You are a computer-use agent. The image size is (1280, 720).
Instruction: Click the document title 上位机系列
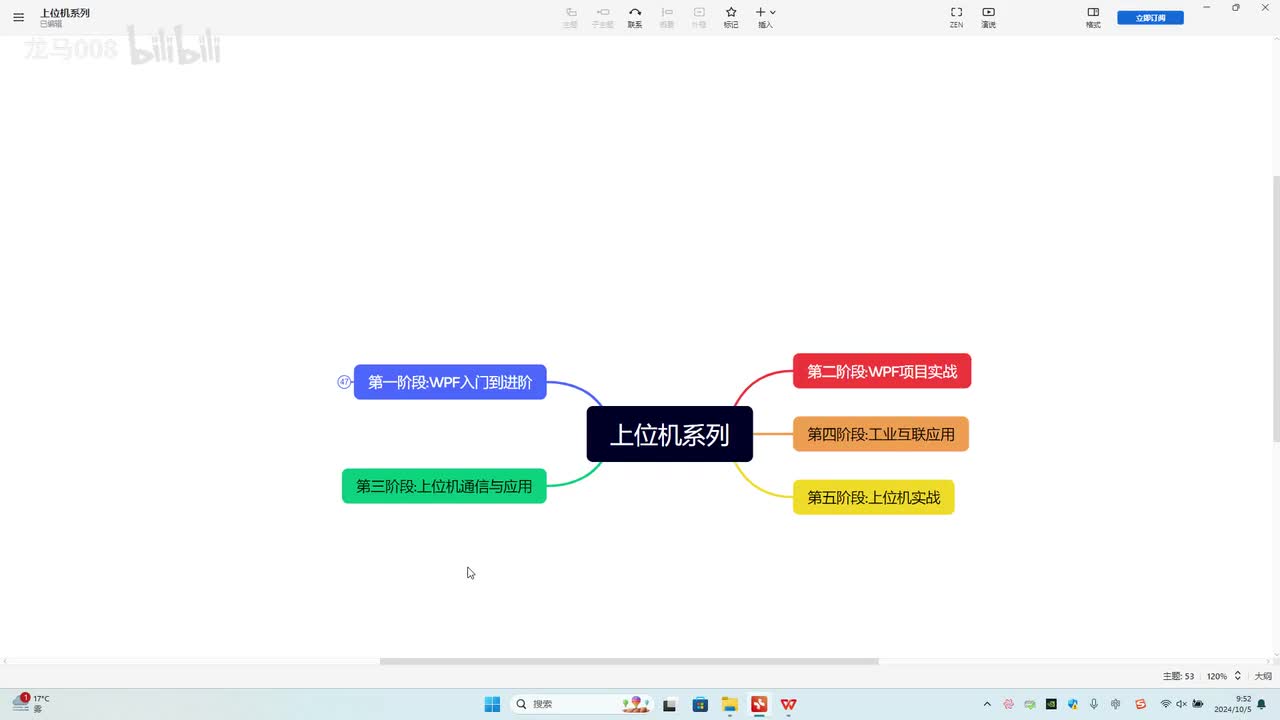[65, 13]
